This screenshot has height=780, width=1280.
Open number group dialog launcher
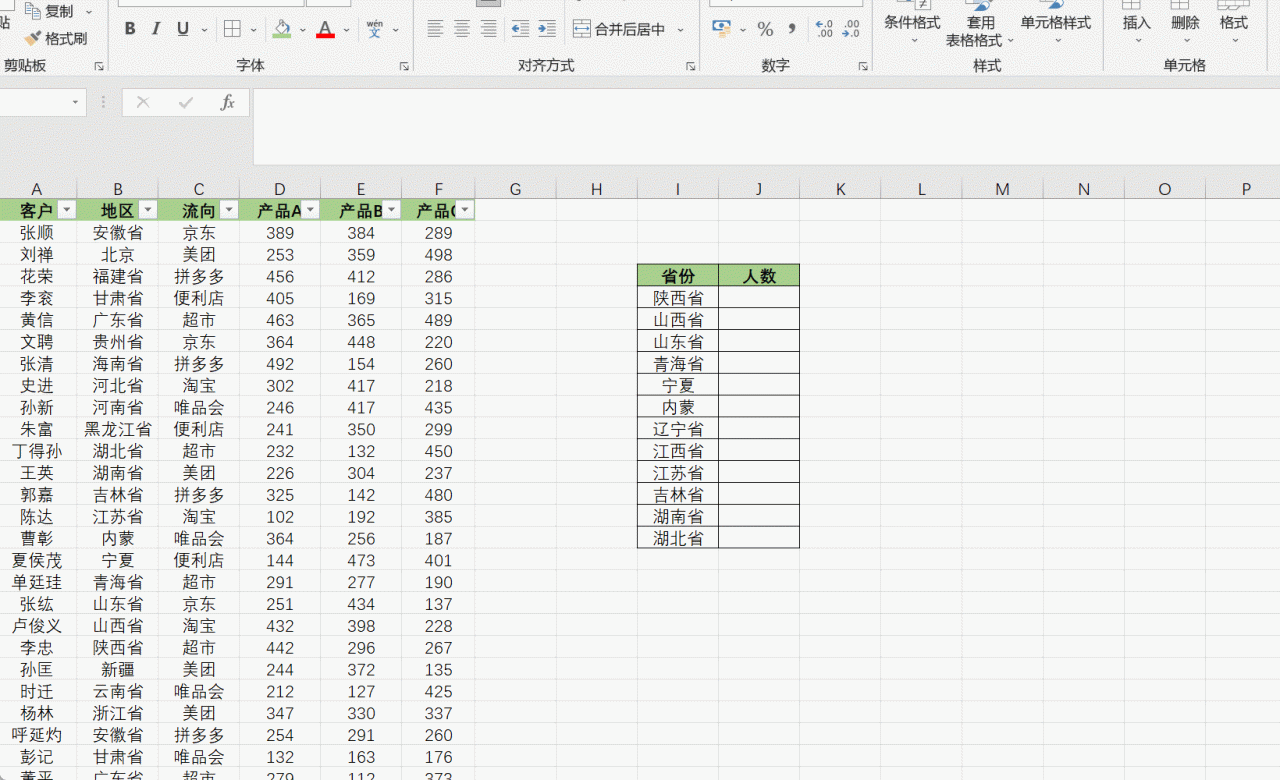(863, 66)
